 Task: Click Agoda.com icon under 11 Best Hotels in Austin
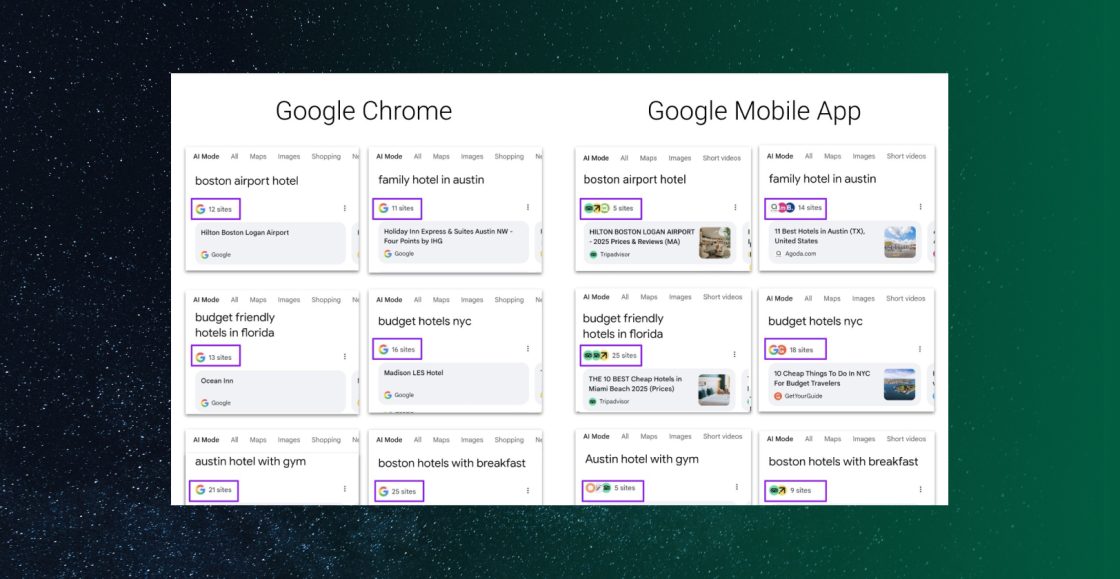tap(778, 253)
